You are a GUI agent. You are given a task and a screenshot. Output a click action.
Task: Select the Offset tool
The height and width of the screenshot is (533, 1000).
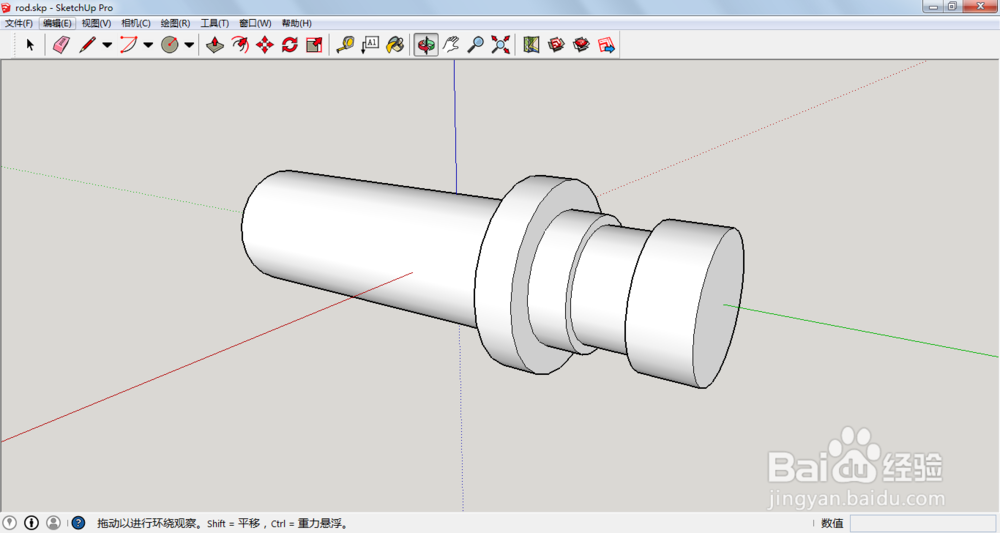(x=240, y=45)
